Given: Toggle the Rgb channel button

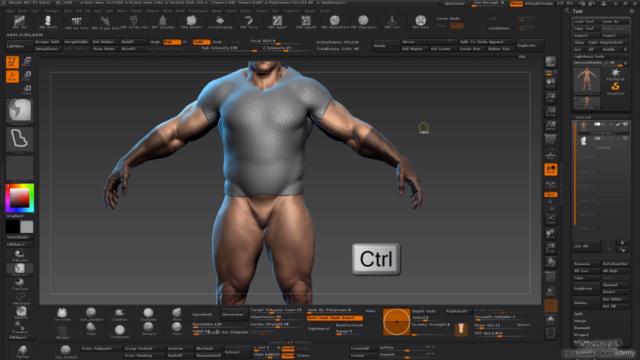Looking at the screenshot, I should click(172, 42).
